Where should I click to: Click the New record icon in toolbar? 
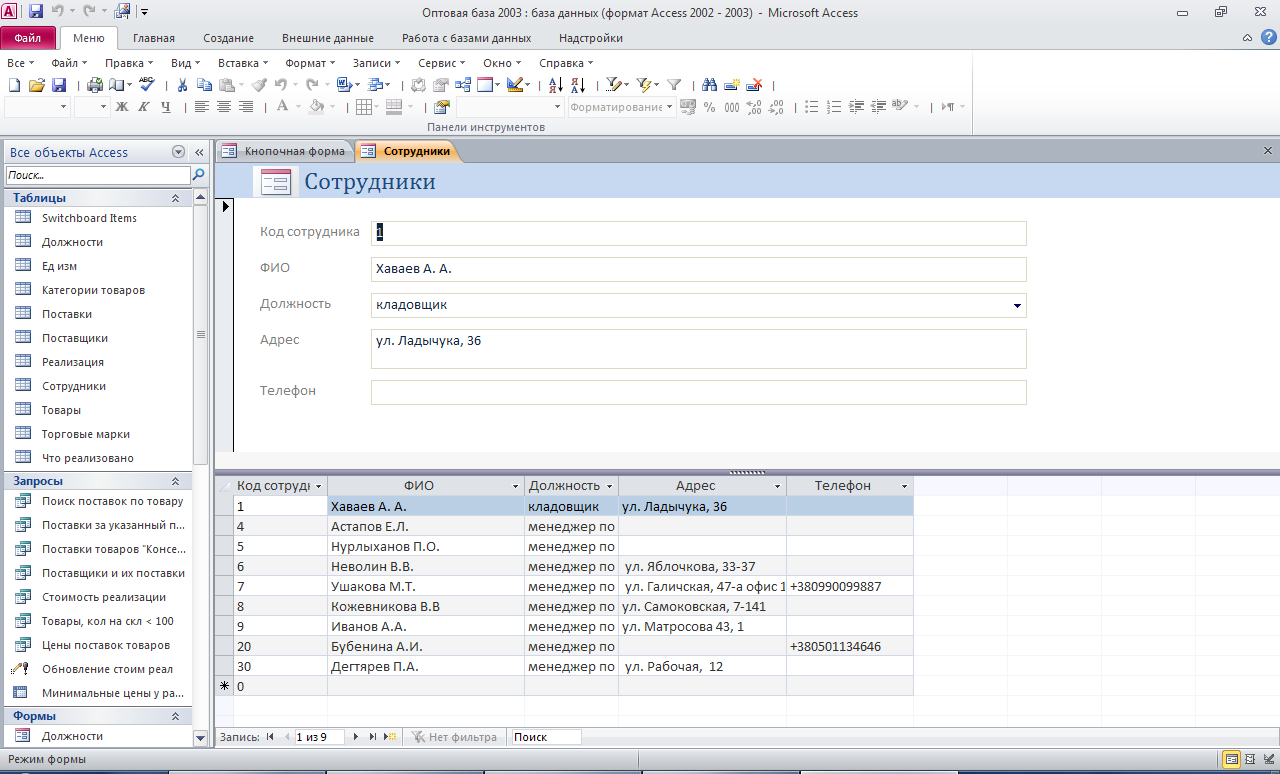[732, 85]
